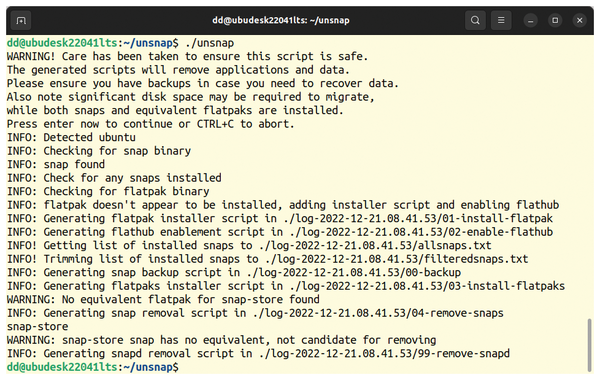Open a new terminal tab

[x=21, y=20]
